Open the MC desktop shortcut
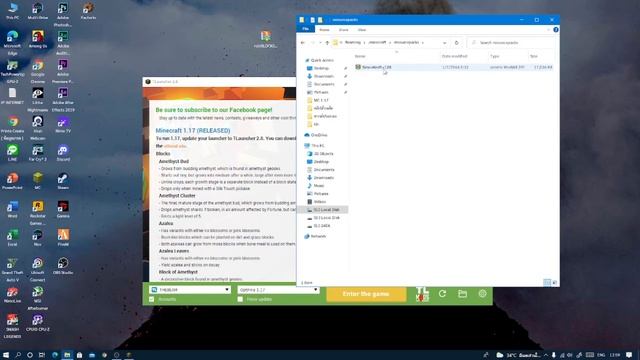This screenshot has width=640, height=360. coord(38,181)
